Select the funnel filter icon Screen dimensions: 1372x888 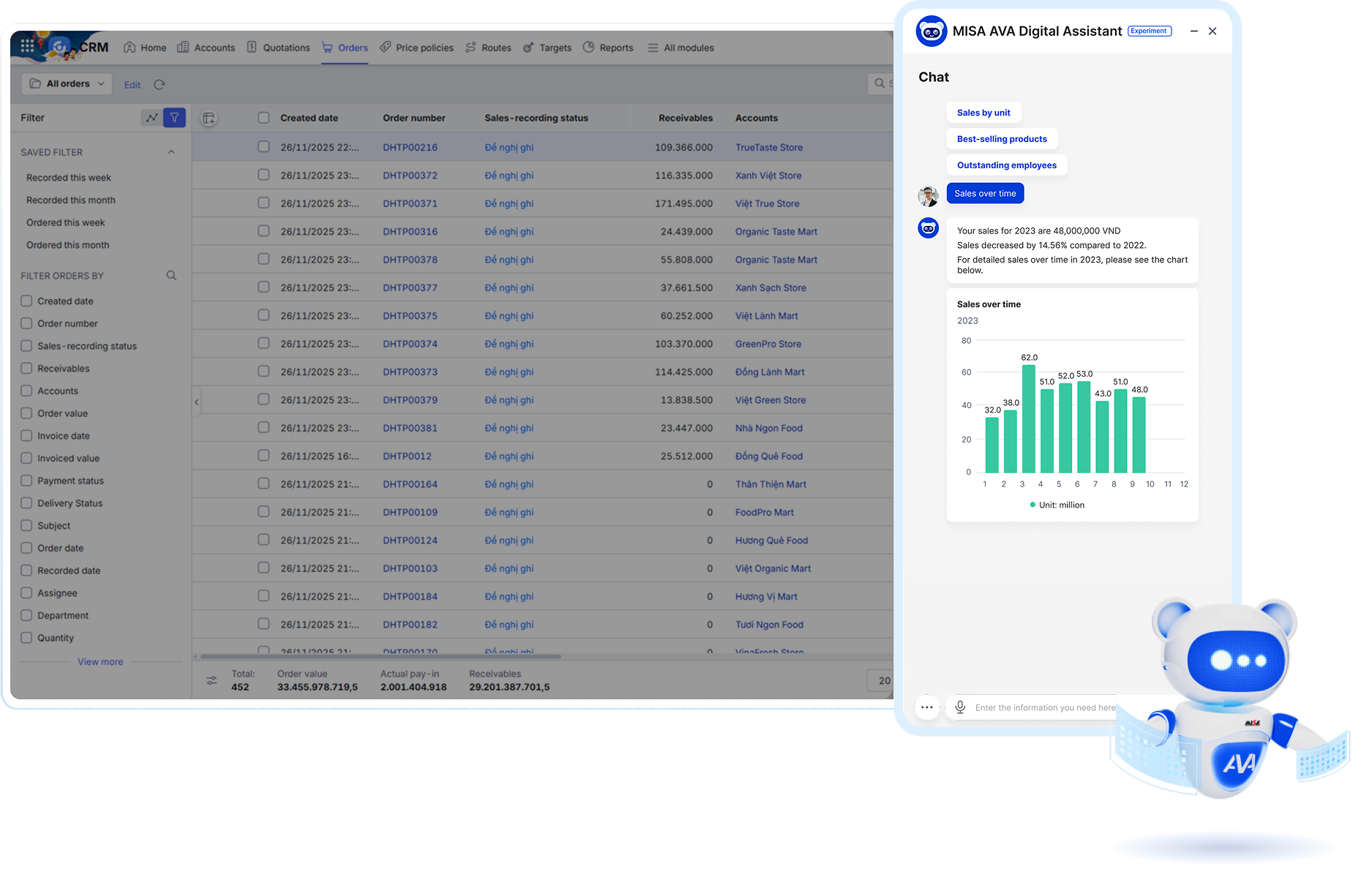click(174, 118)
